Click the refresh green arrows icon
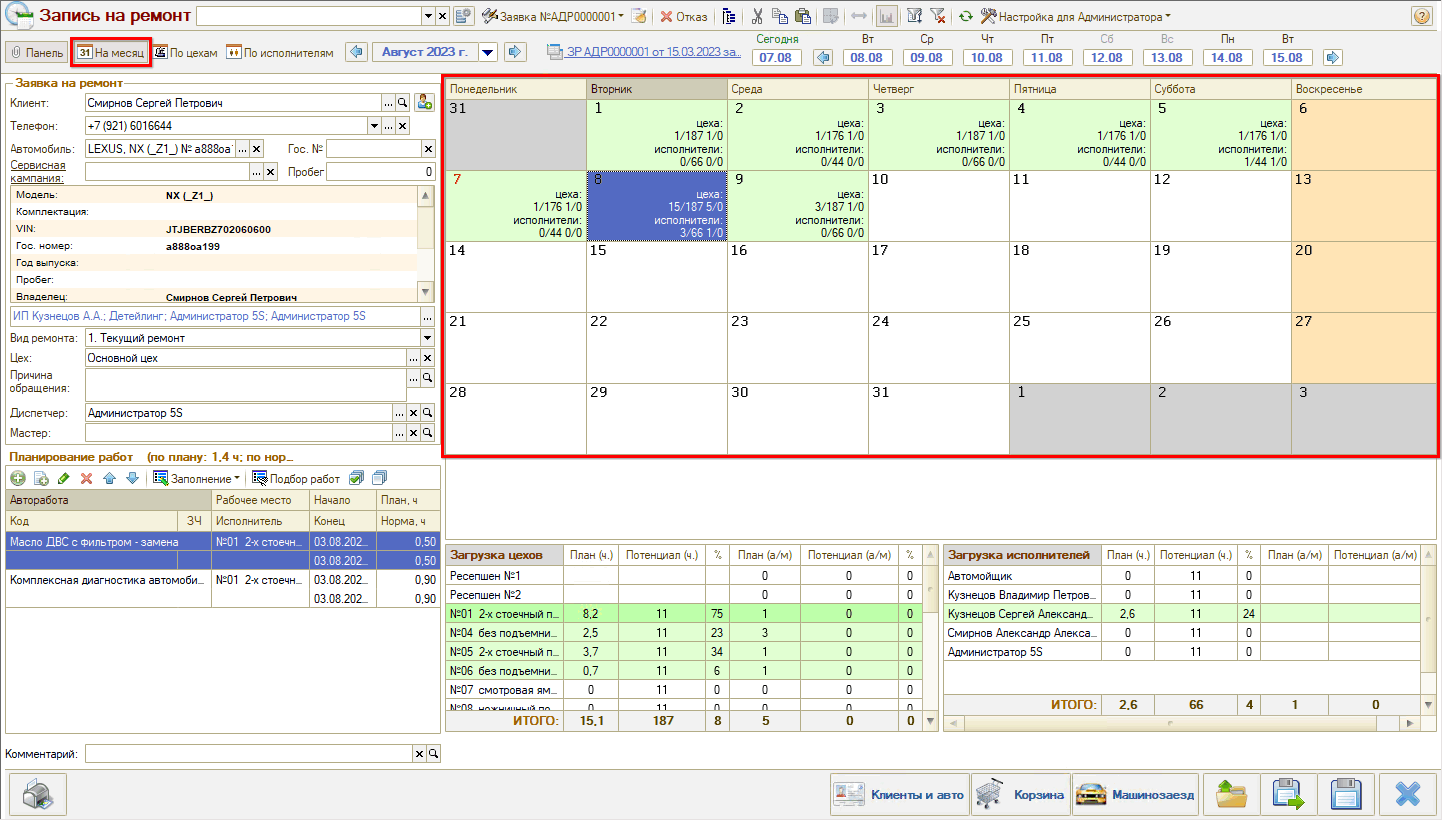Viewport: 1442px width, 820px height. pos(965,16)
